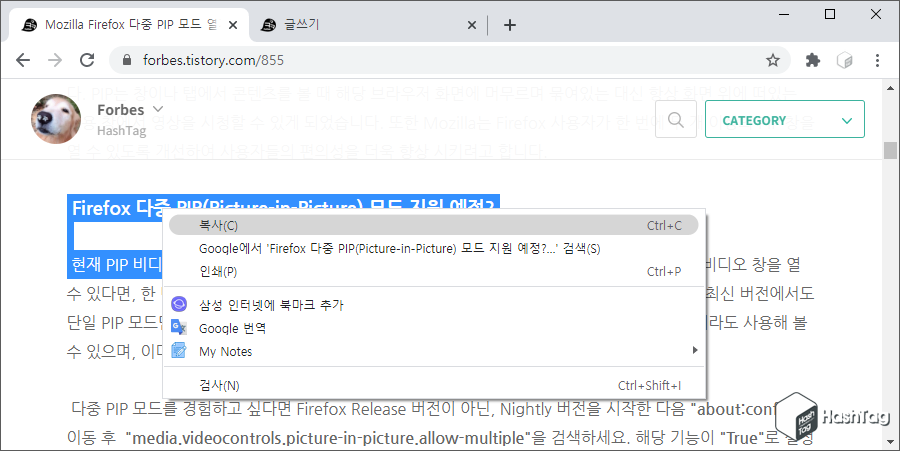This screenshot has height=451, width=900.
Task: Click the cube-shaped extension icon
Action: pyautogui.click(x=844, y=60)
